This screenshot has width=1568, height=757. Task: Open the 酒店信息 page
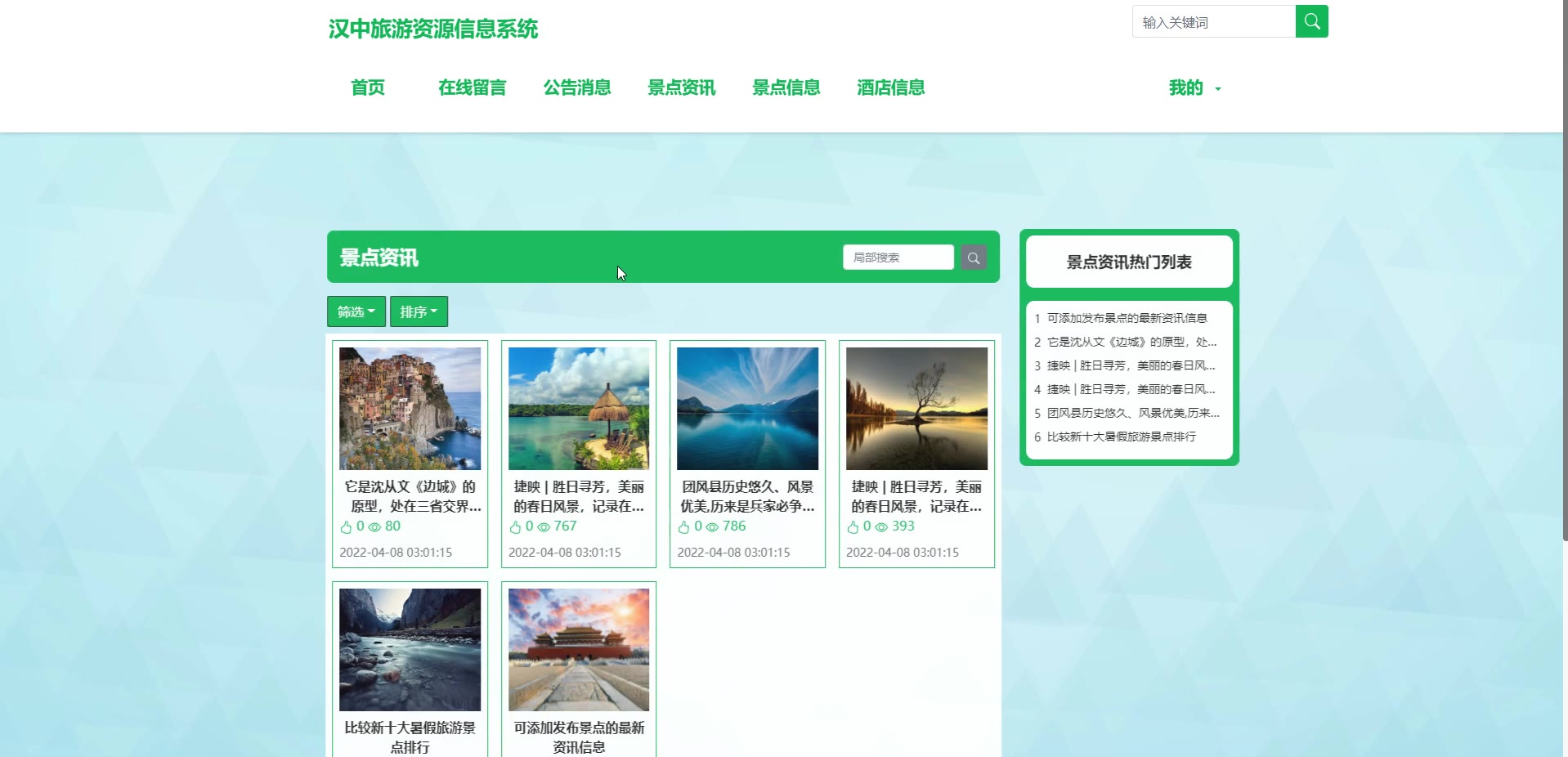[890, 87]
